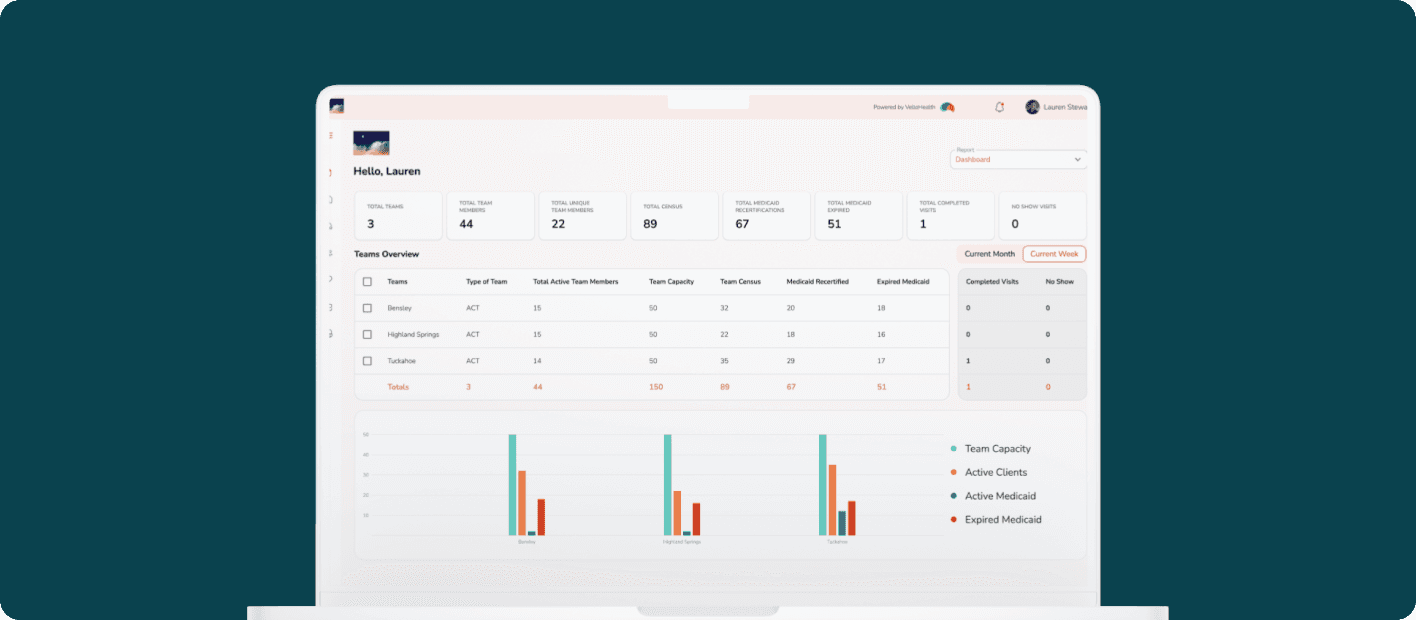Open the hamburger menu in the sidebar
1416x620 pixels.
tap(331, 135)
